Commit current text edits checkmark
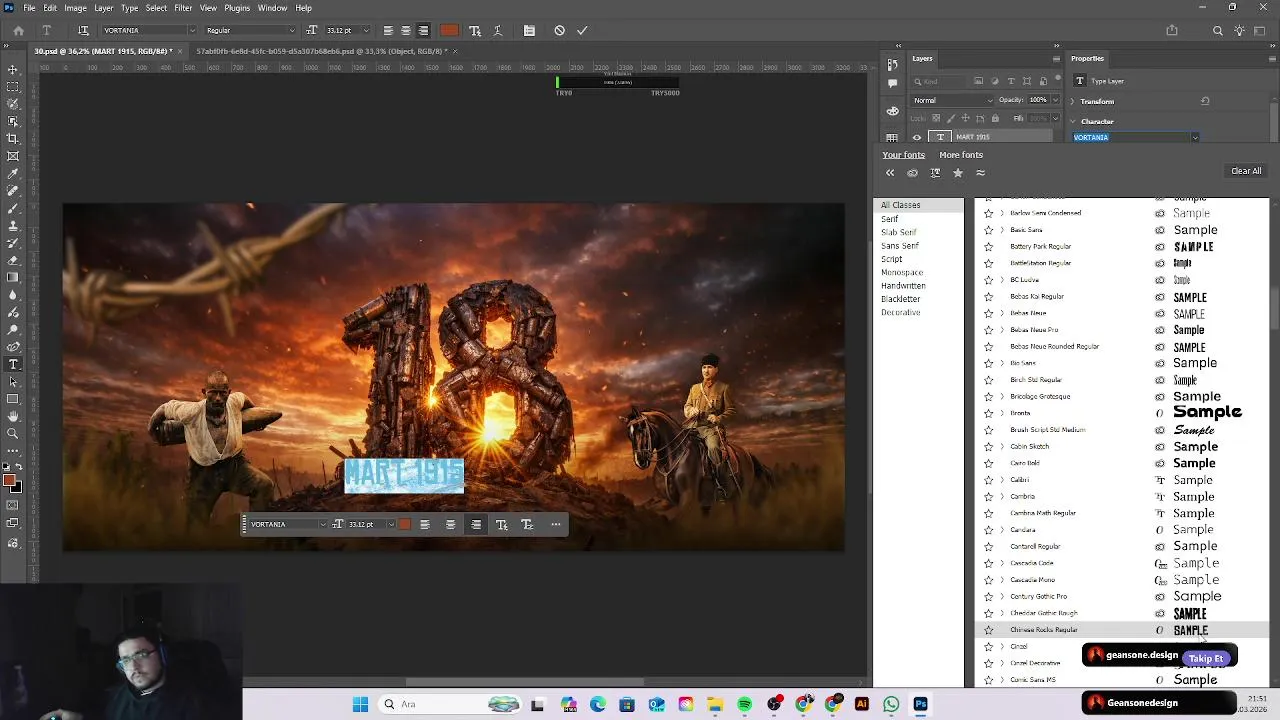 [582, 30]
